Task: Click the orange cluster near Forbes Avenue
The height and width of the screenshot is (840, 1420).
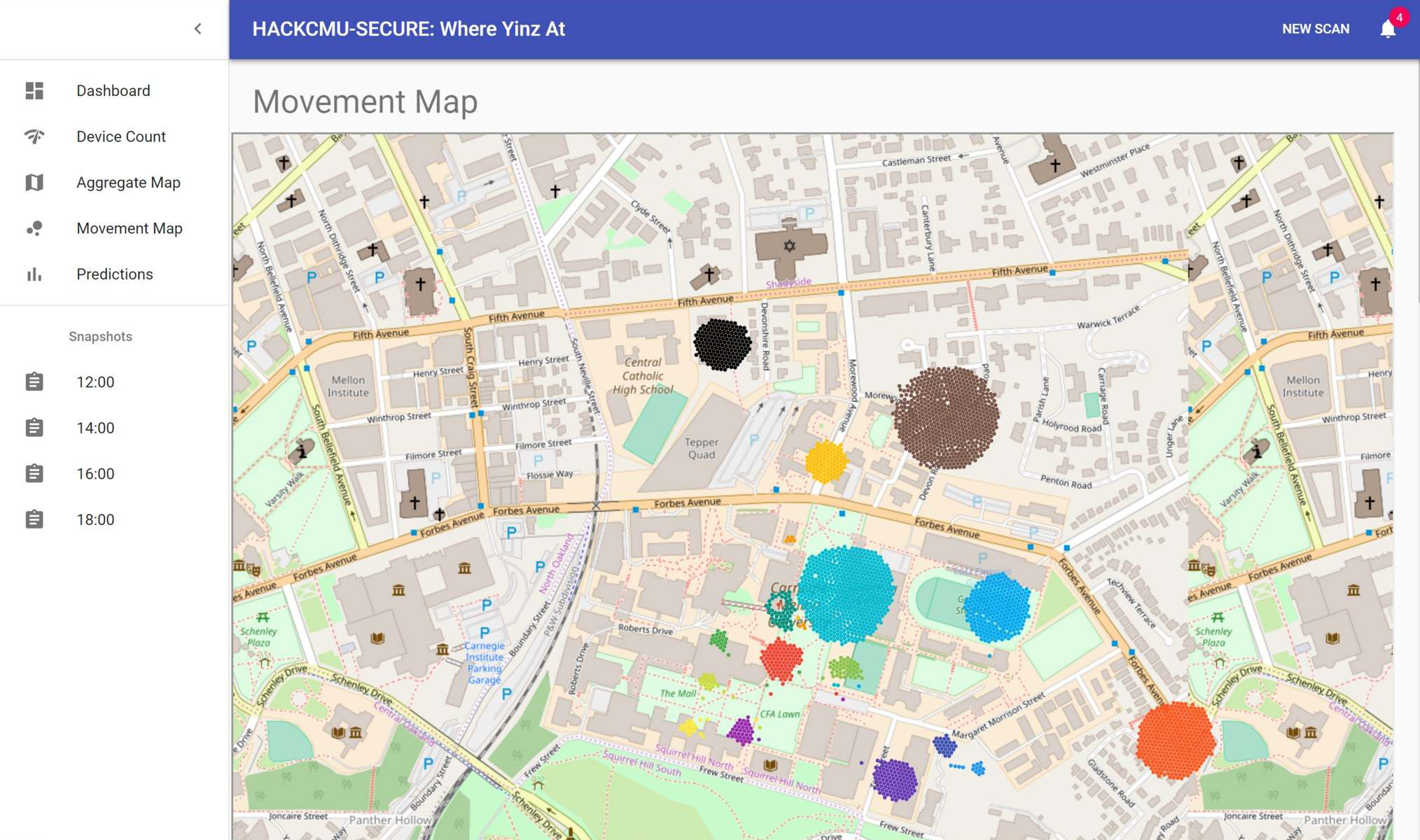Action: (1176, 741)
